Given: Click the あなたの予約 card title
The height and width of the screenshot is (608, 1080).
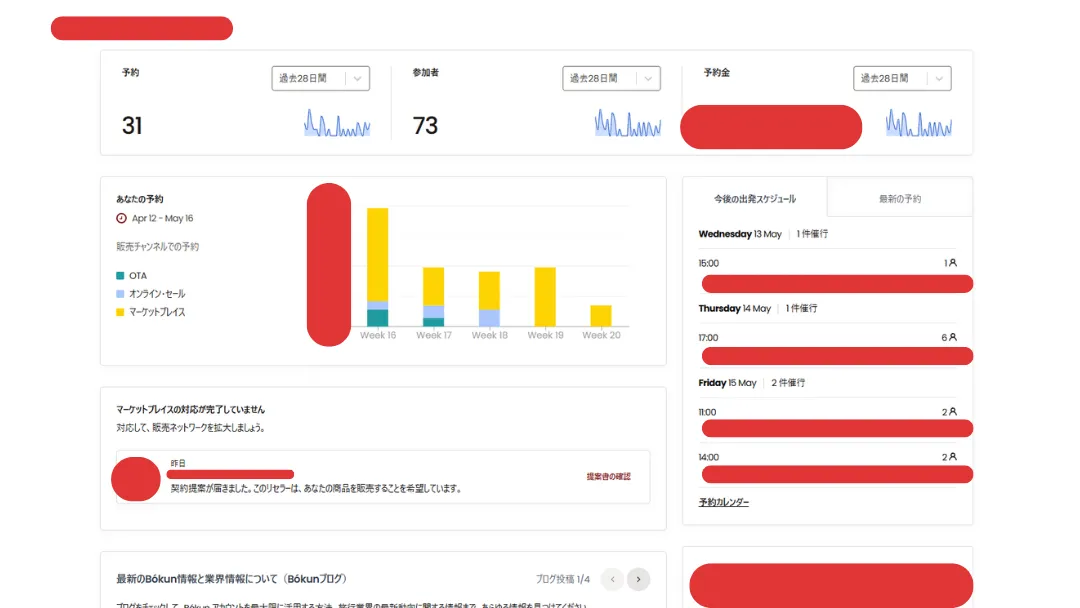Looking at the screenshot, I should (139, 199).
